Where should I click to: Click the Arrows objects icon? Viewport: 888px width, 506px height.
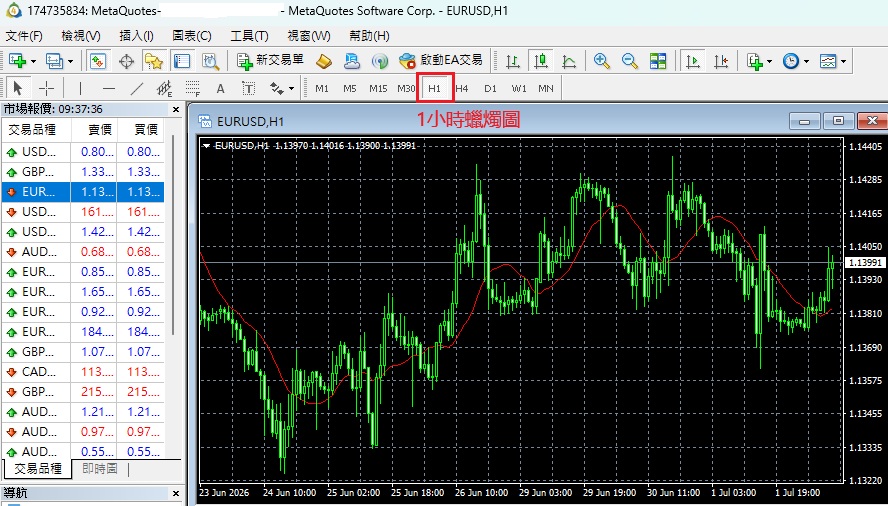pyautogui.click(x=276, y=88)
